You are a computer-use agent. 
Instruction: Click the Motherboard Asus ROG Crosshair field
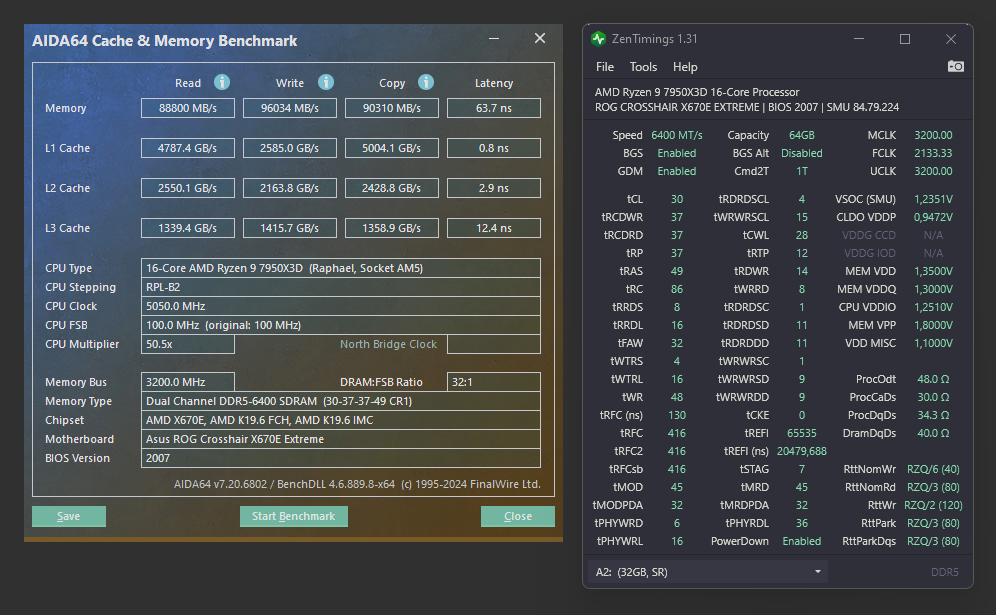[x=340, y=439]
